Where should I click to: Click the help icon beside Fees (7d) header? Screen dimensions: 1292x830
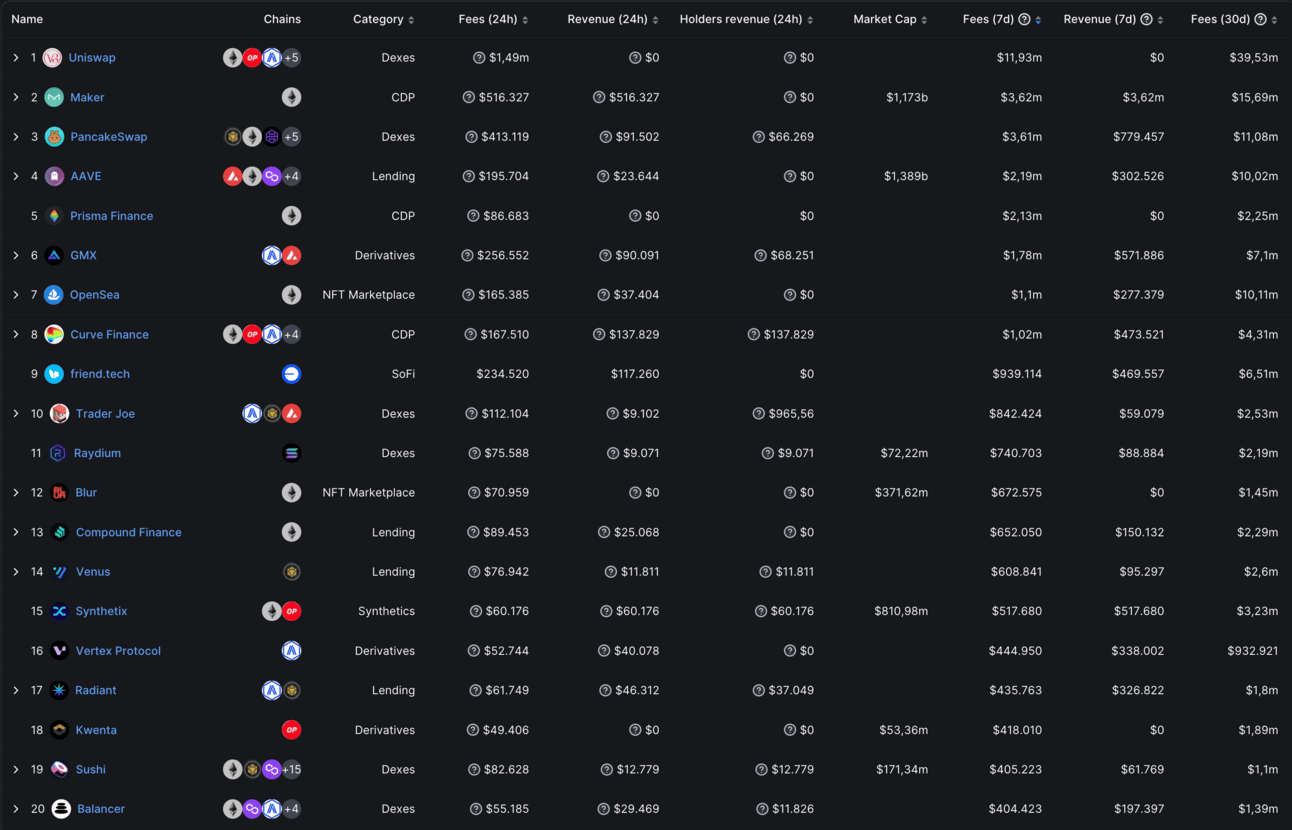pos(1024,19)
